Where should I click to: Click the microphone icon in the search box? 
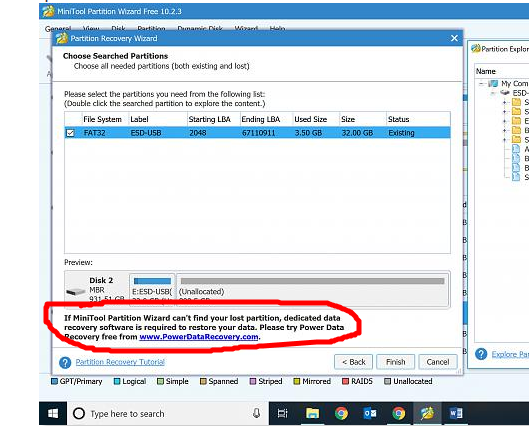click(256, 413)
